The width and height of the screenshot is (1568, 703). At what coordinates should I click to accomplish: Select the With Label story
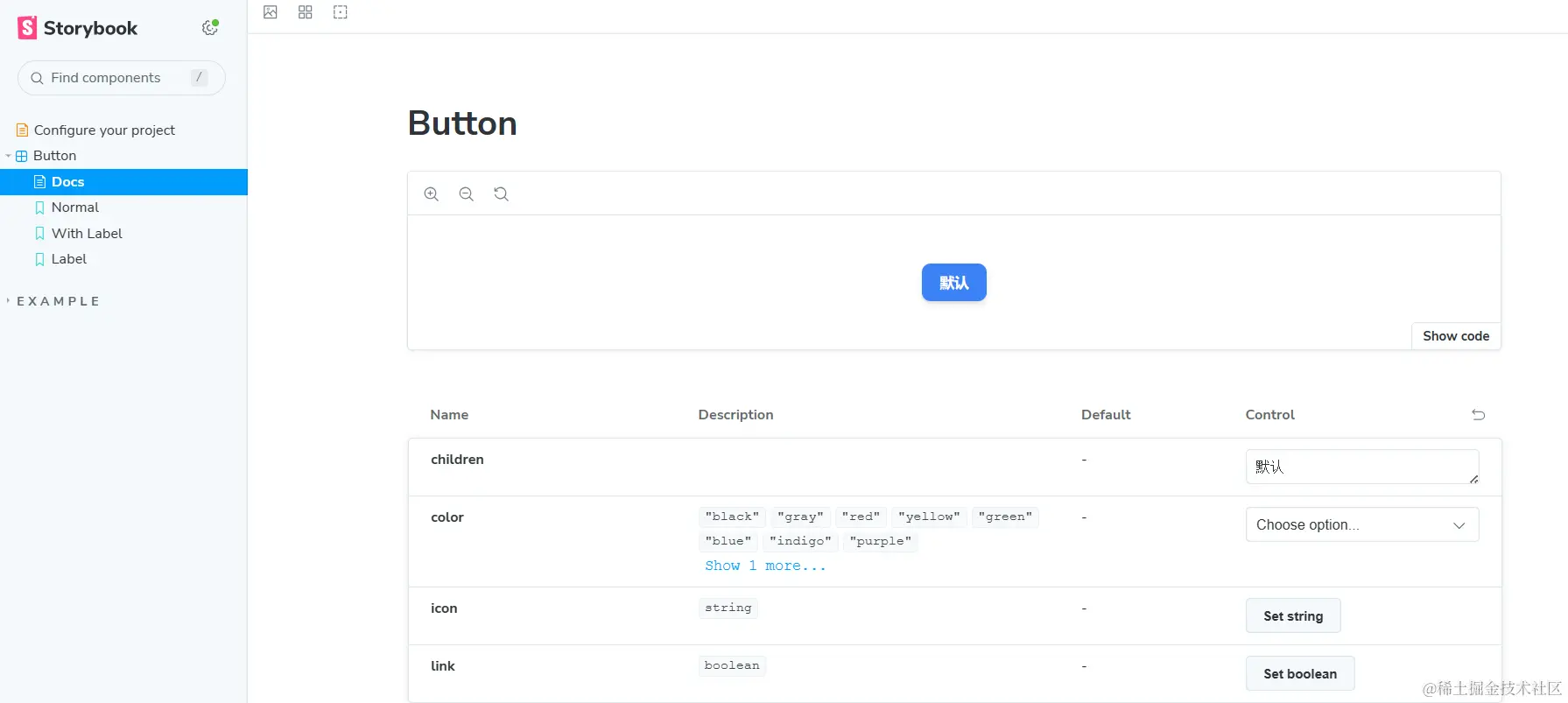pos(87,234)
